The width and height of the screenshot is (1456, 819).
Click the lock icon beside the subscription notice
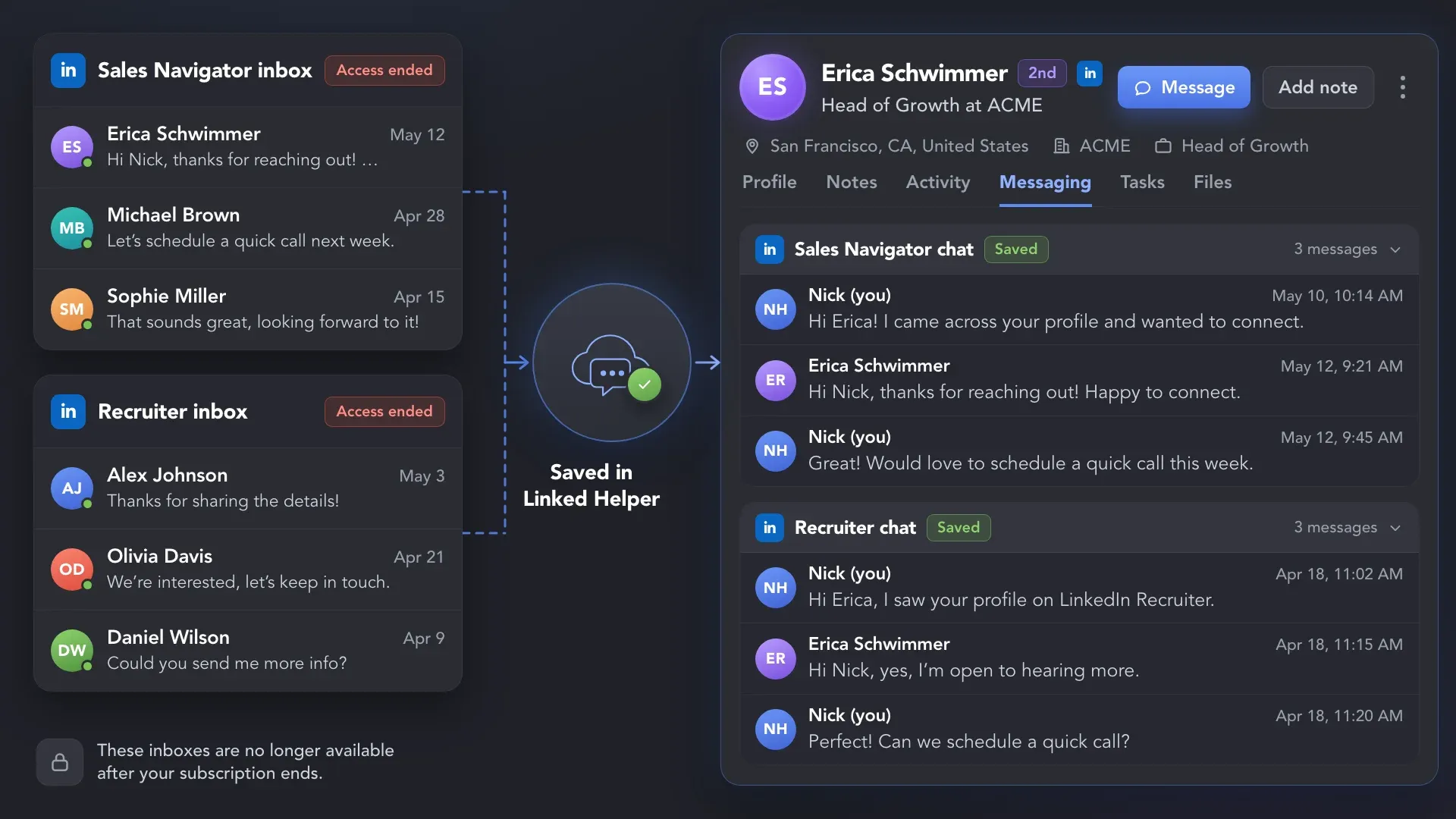tap(60, 762)
